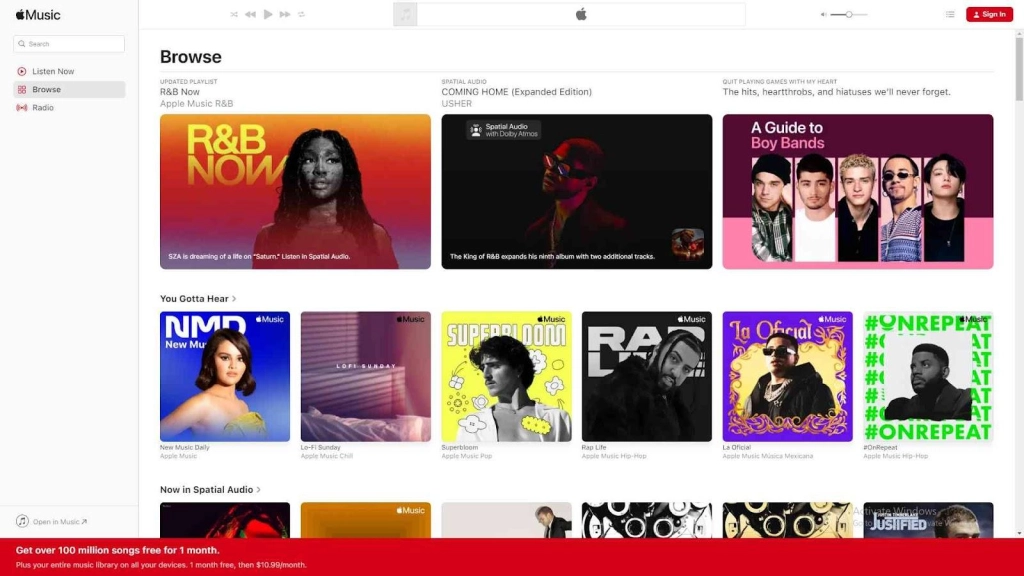Click the small album cover on Usher banner
This screenshot has height=576, width=1024.
coord(688,244)
